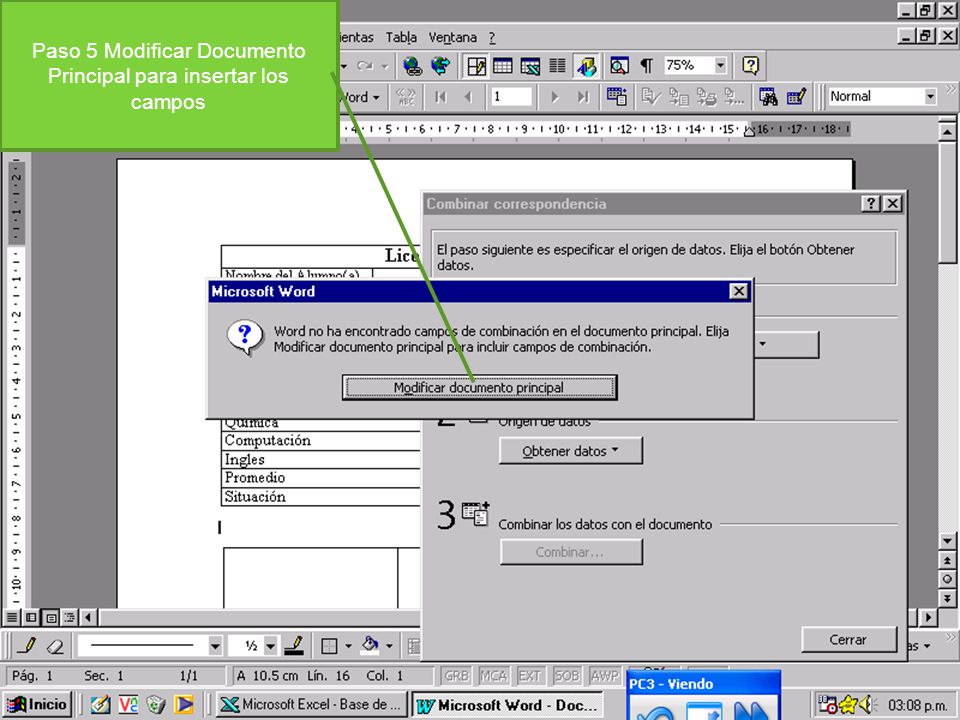Switch to Microsoft Excel taskbar button
The image size is (960, 720).
pyautogui.click(x=311, y=704)
